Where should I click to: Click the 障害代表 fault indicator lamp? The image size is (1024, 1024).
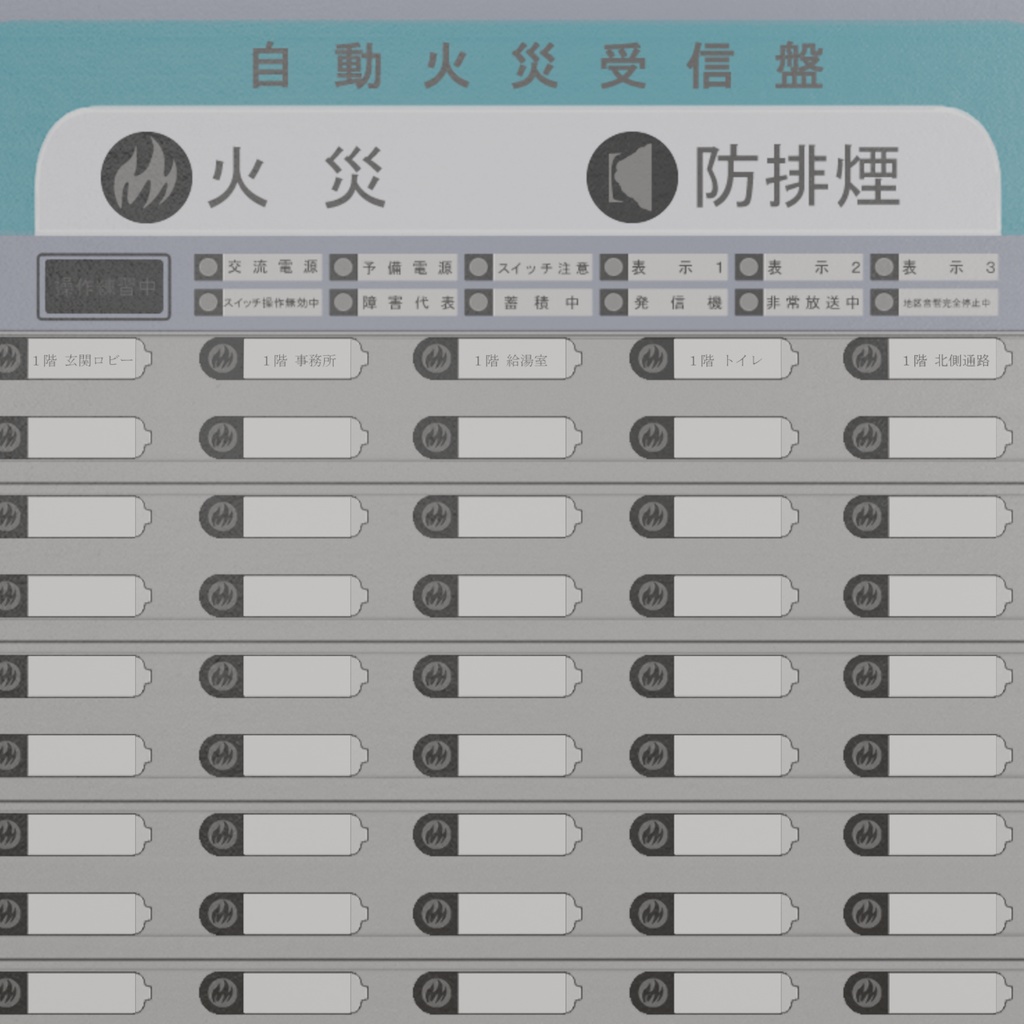tap(345, 302)
